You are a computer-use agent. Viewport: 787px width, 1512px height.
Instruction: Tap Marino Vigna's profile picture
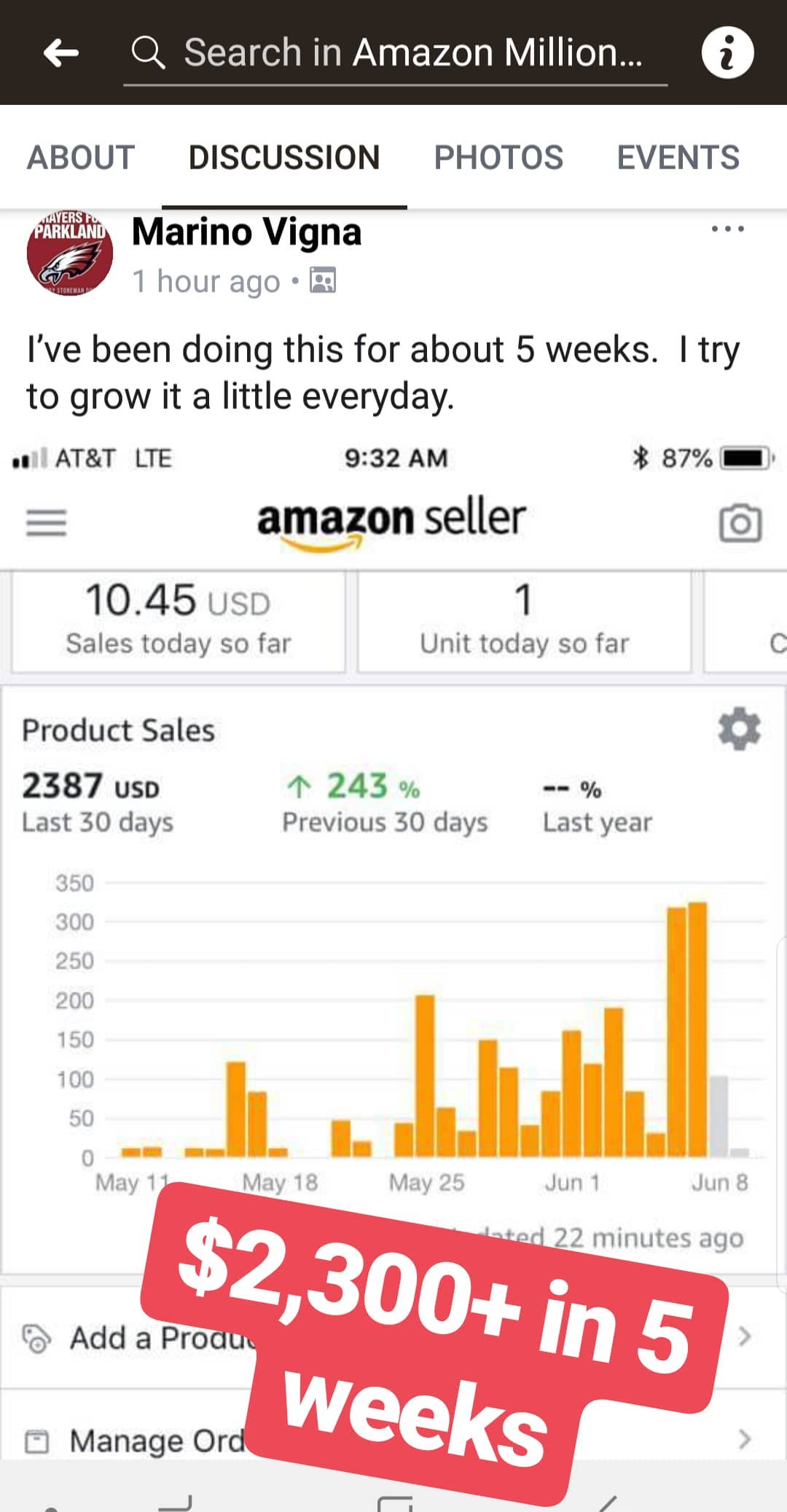tap(70, 254)
